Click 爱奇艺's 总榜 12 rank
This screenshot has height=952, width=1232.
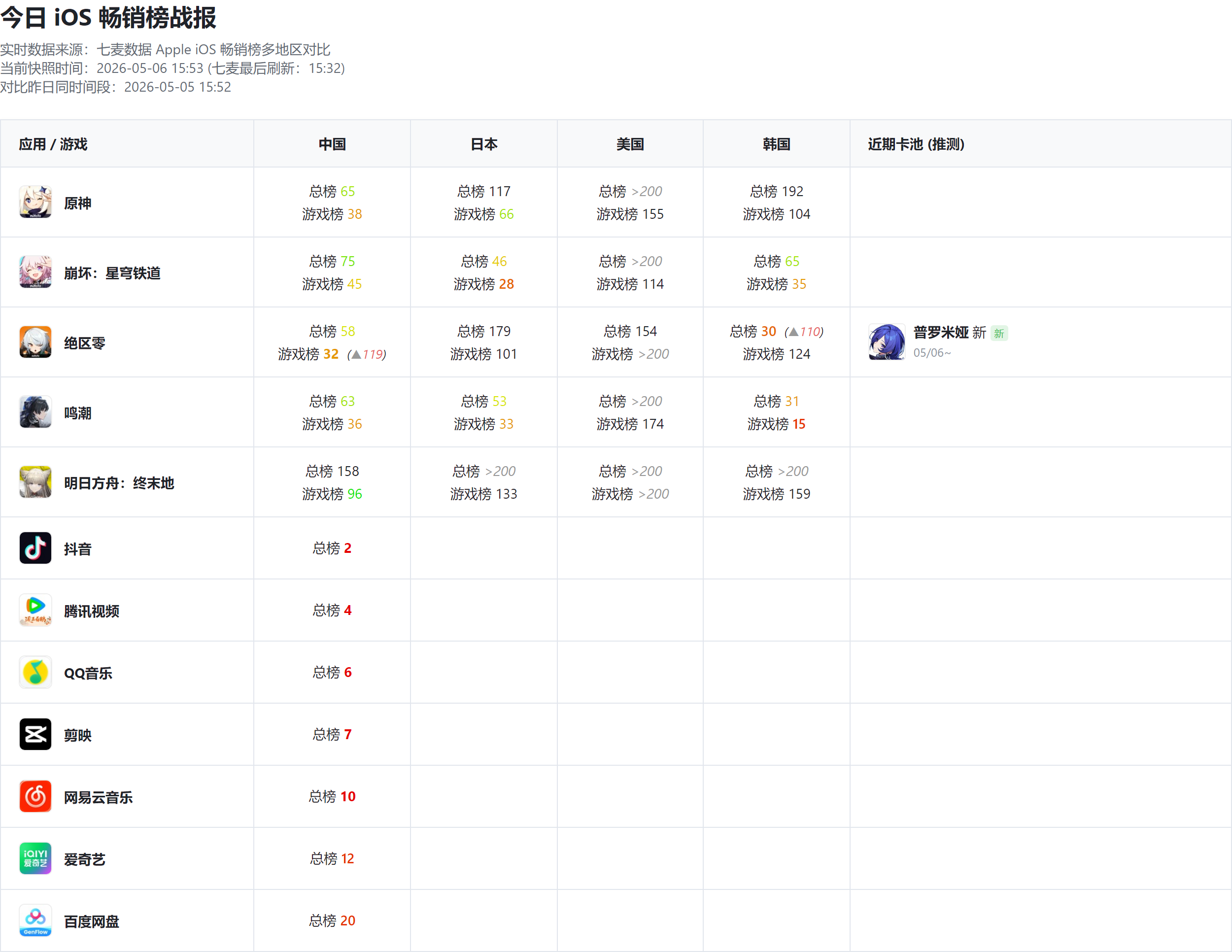click(332, 858)
